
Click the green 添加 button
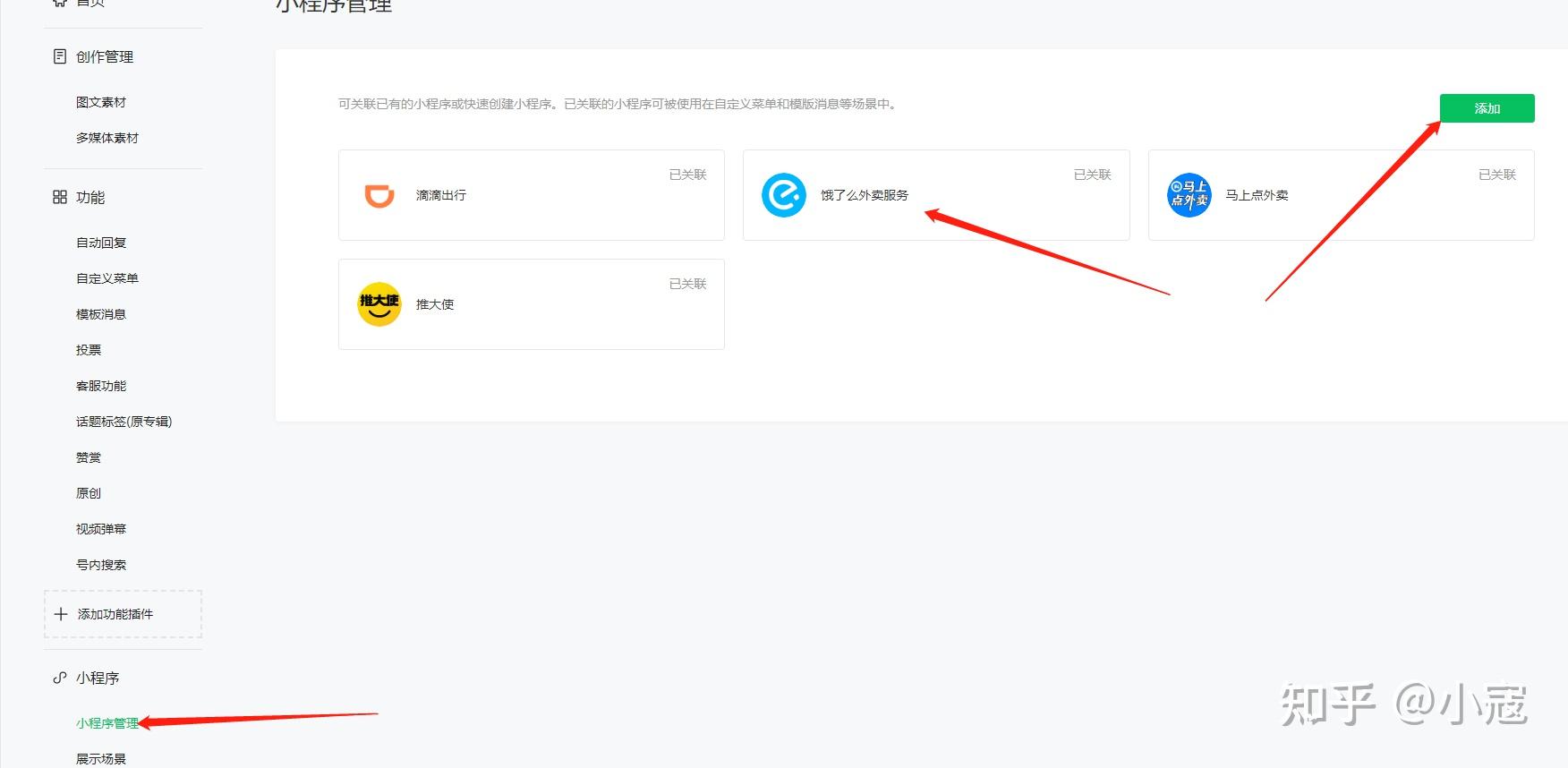1487,108
